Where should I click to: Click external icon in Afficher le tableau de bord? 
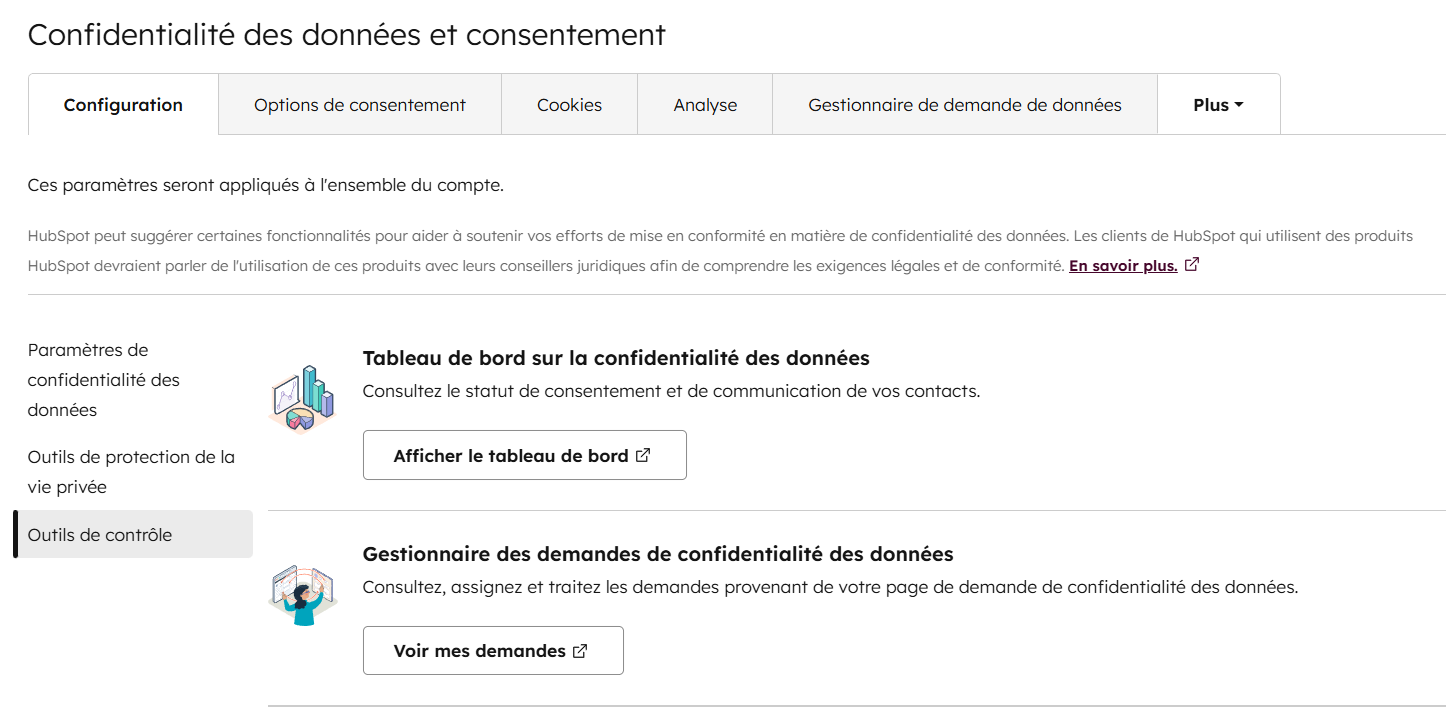643,455
